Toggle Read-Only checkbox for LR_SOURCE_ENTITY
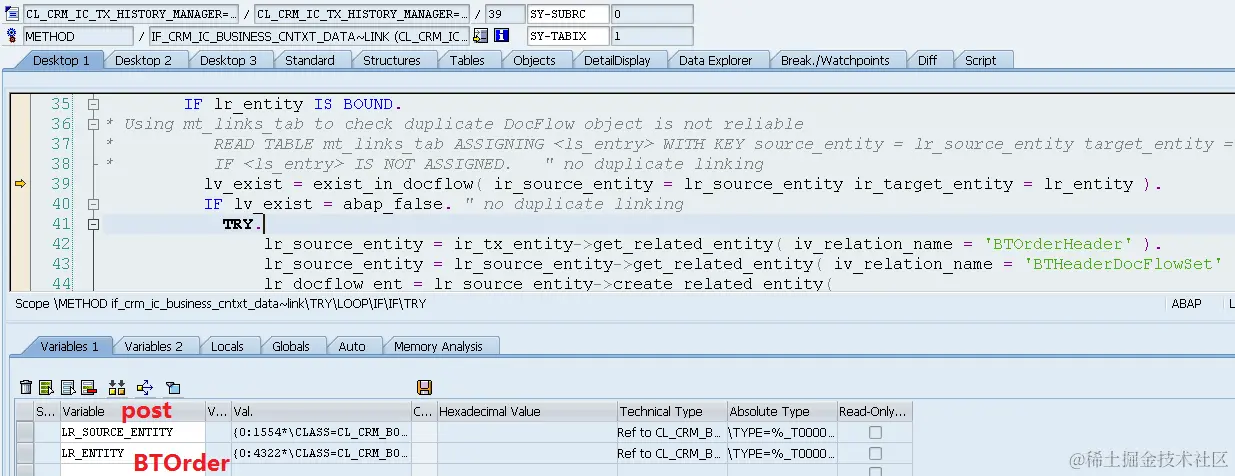This screenshot has width=1235, height=476. [x=875, y=432]
